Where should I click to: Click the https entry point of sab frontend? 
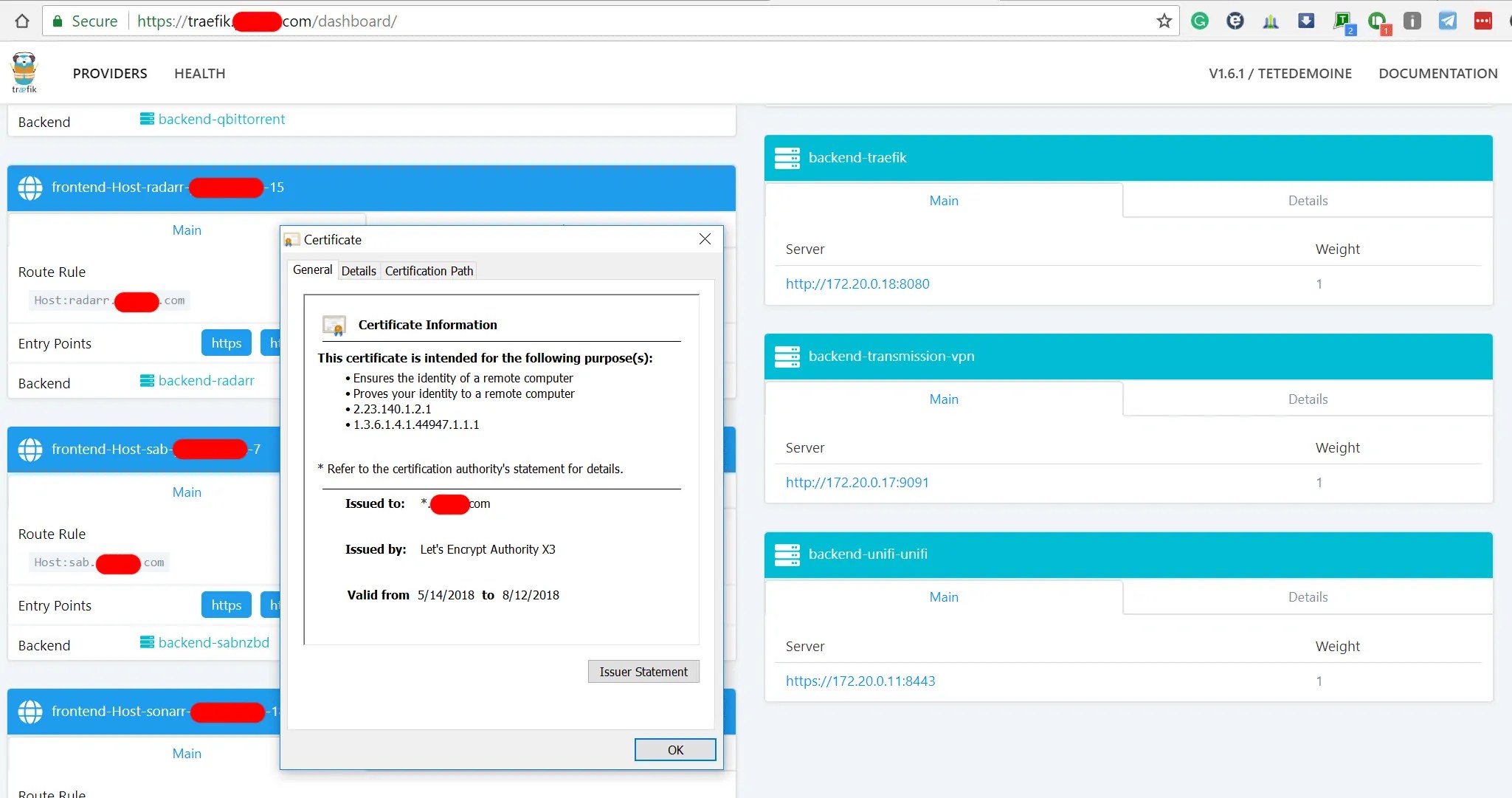(227, 605)
